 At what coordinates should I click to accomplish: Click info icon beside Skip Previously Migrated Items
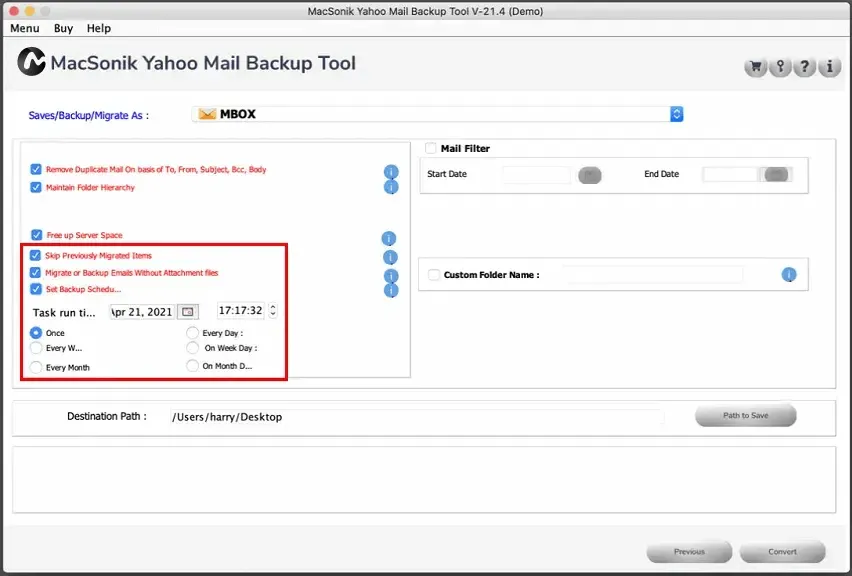[390, 257]
